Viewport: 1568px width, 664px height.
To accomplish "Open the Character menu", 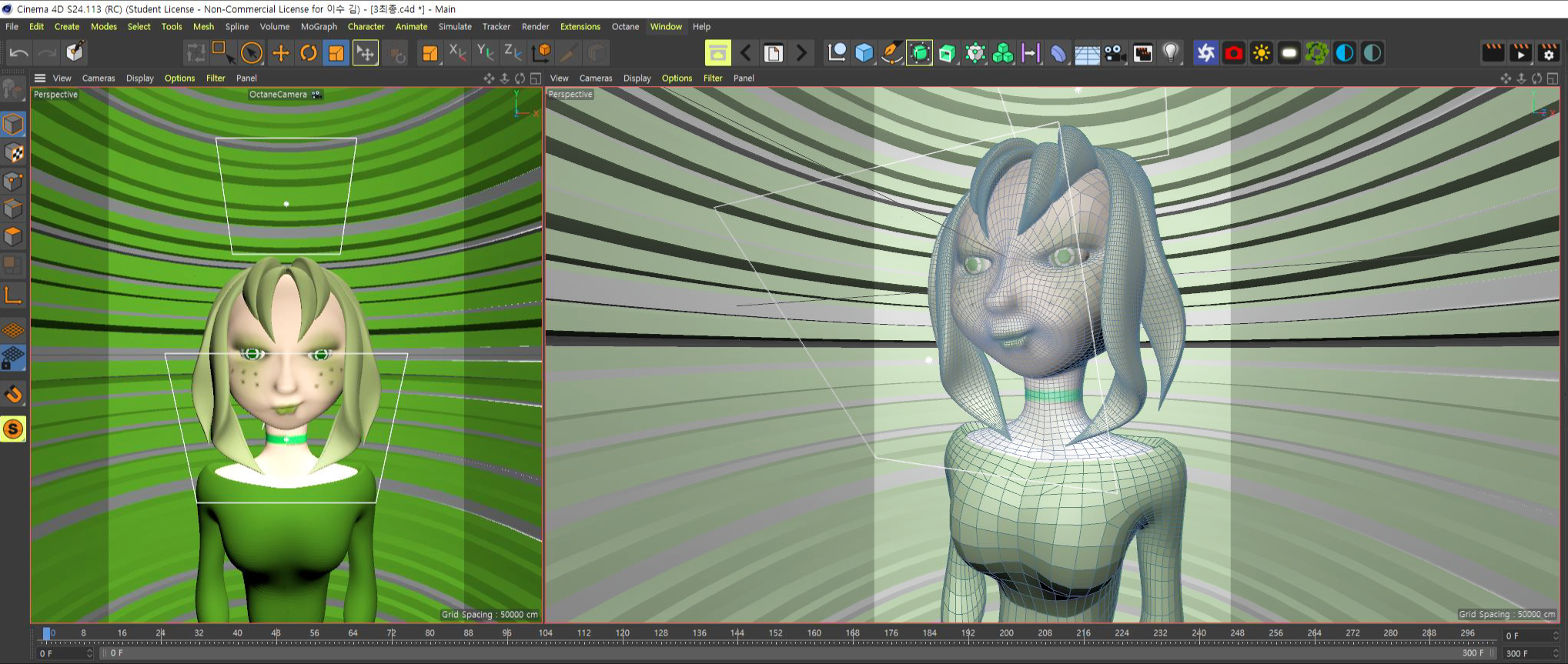I will tap(366, 26).
